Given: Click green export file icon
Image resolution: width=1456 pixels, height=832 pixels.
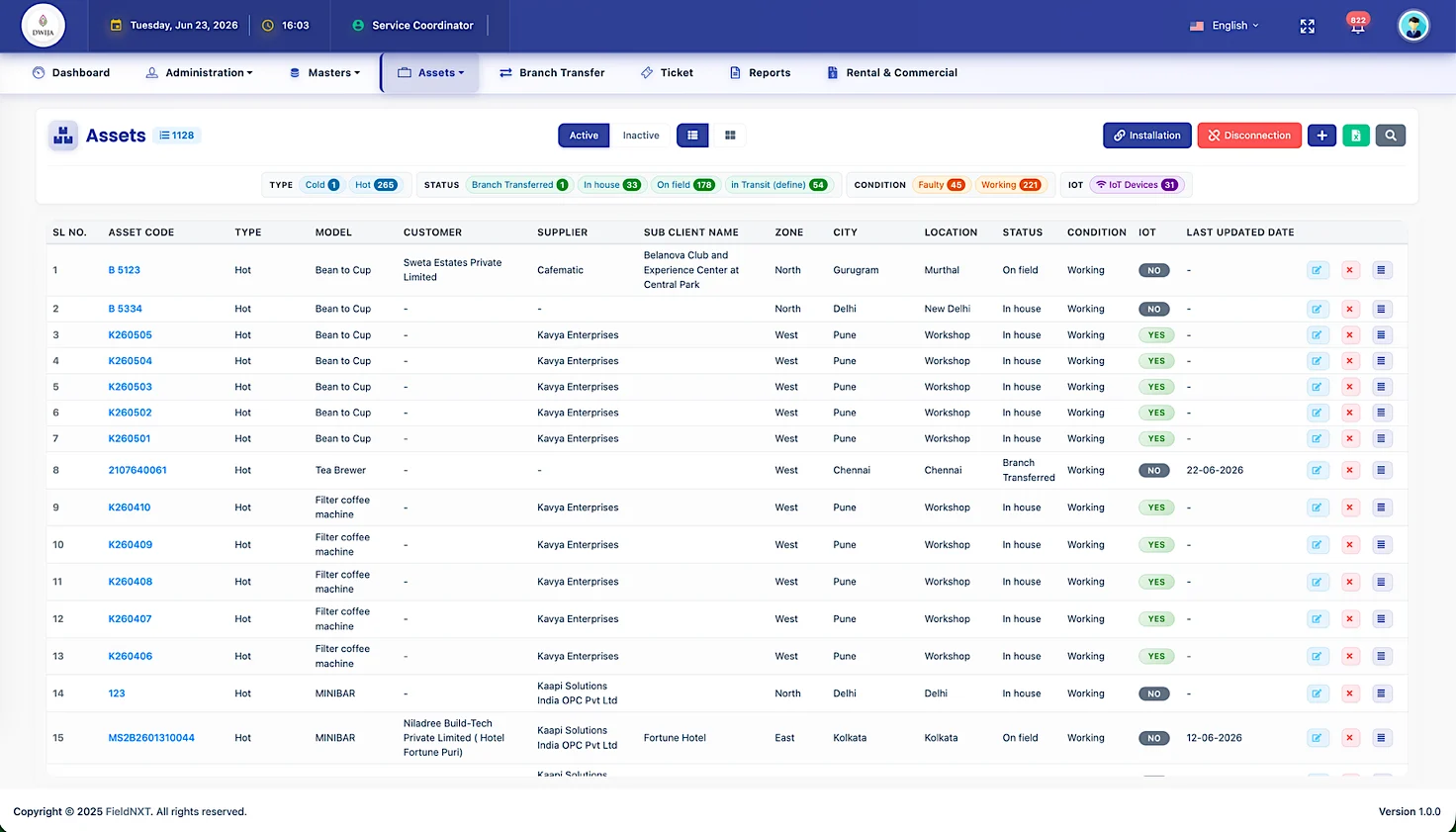Looking at the screenshot, I should tap(1356, 136).
